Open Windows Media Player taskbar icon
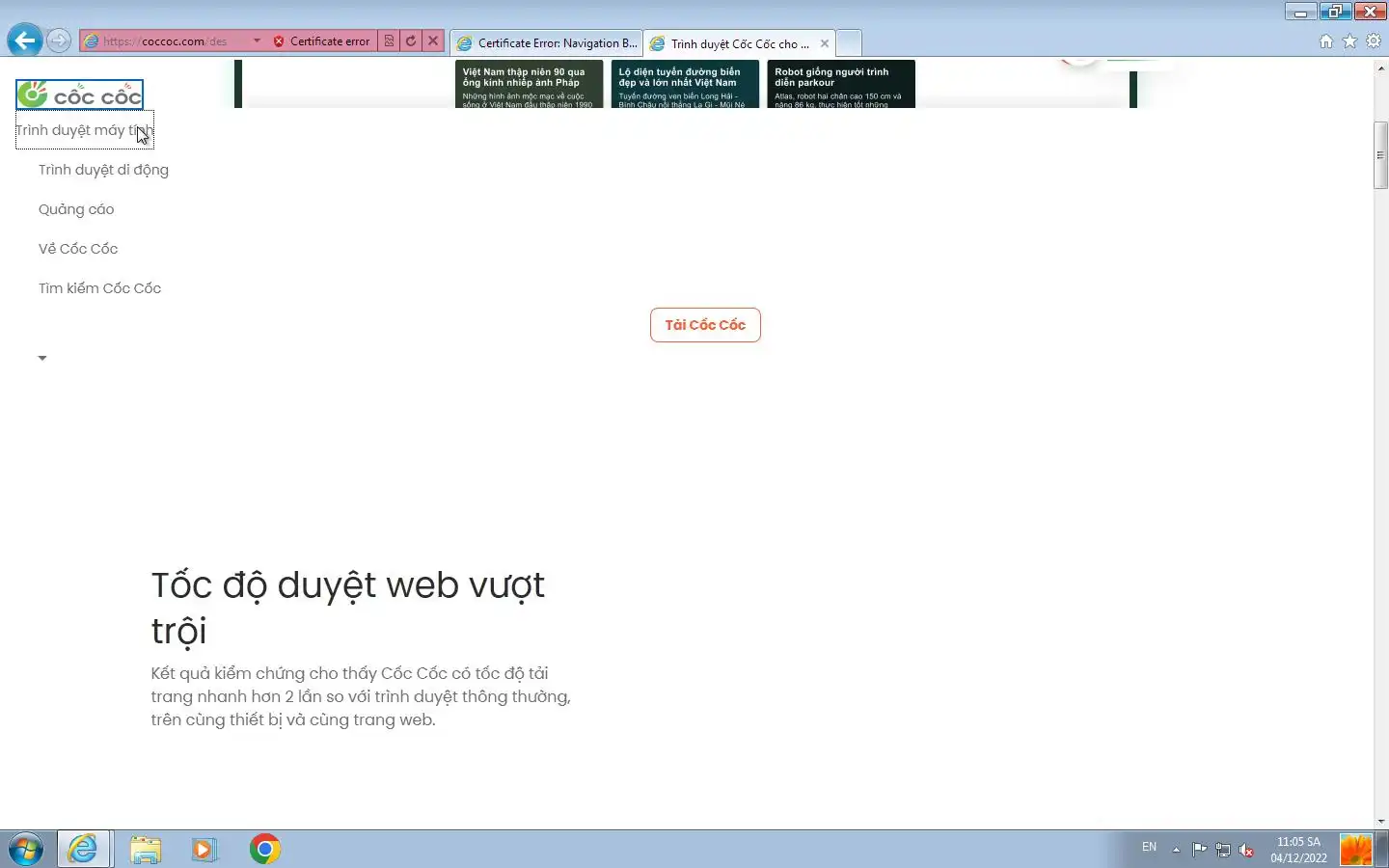This screenshot has height=868, width=1389. coord(204,849)
